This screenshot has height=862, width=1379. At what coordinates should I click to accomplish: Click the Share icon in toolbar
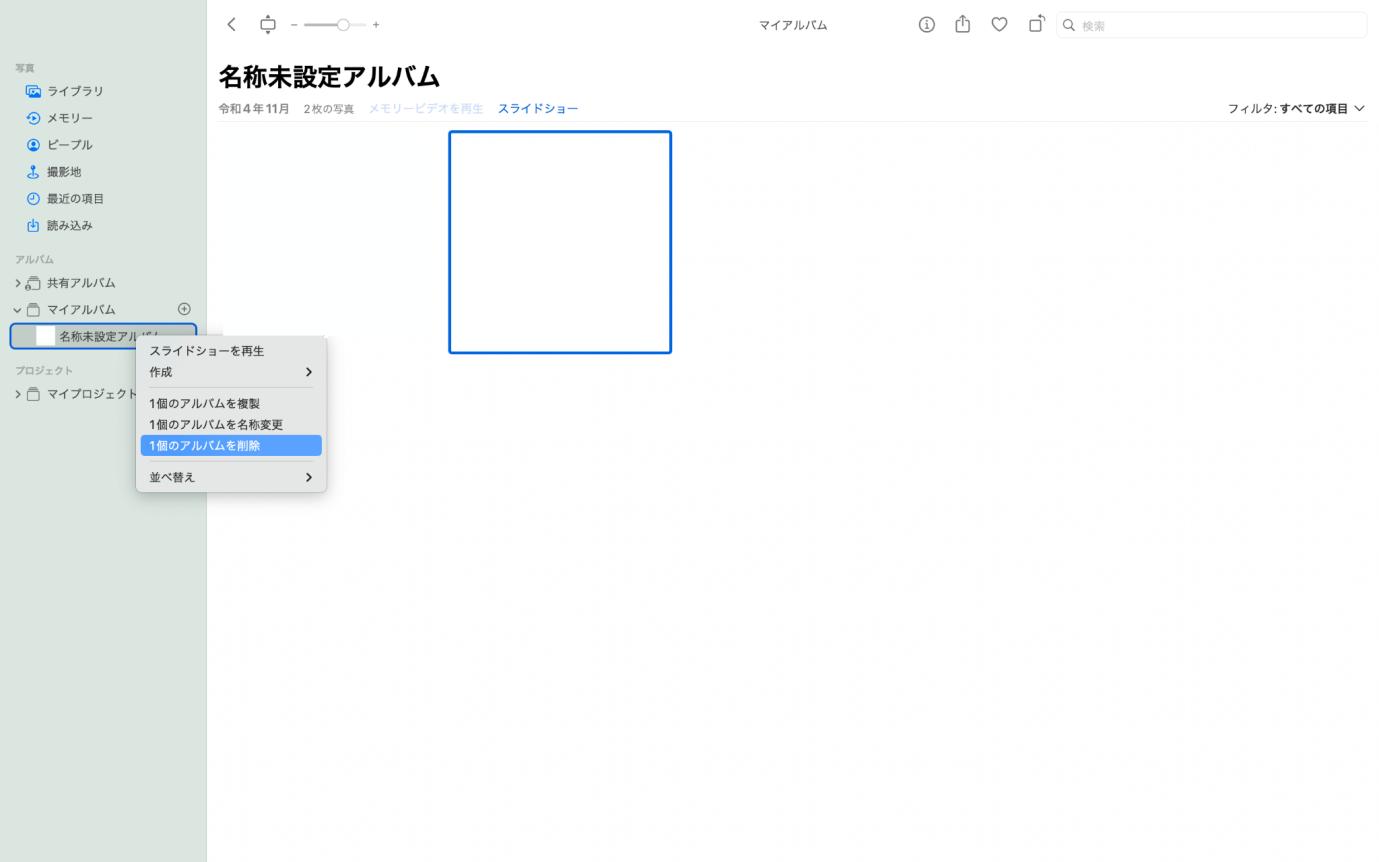pos(962,24)
